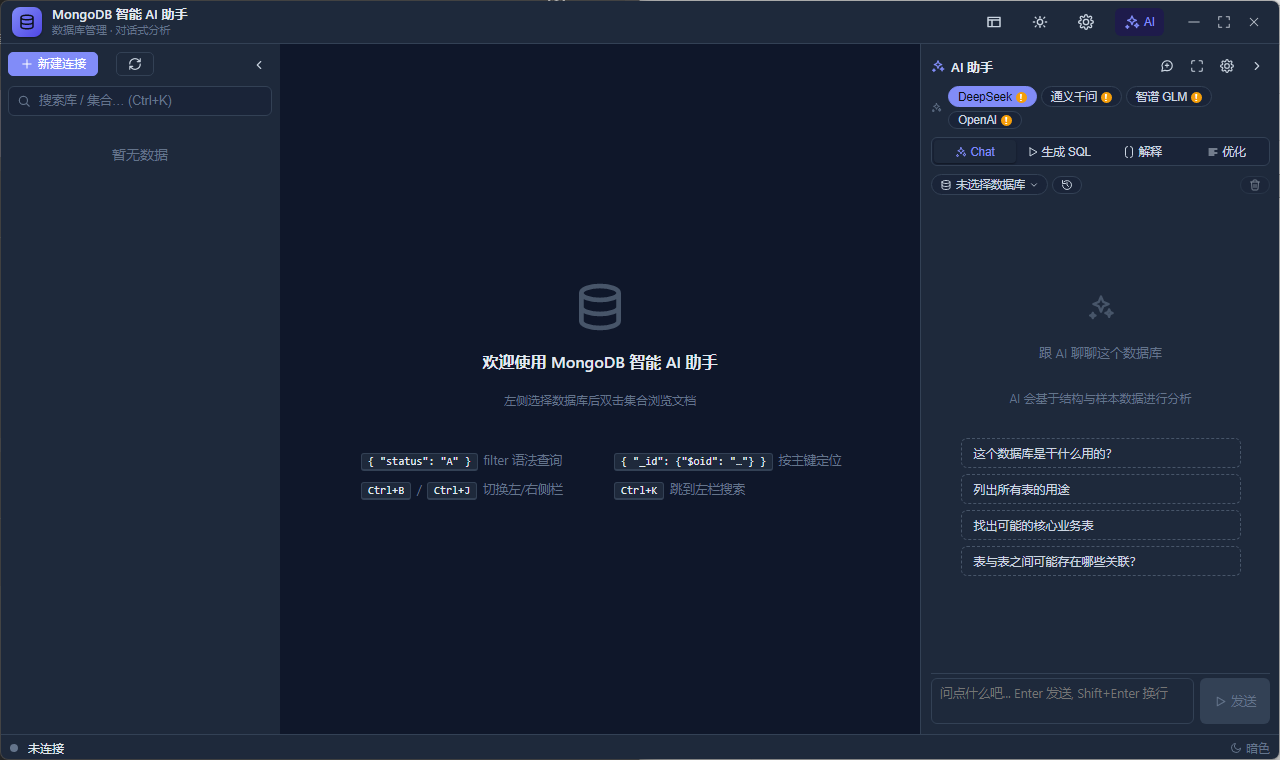Click the 新建连接 button
This screenshot has width=1280, height=760.
pyautogui.click(x=53, y=64)
